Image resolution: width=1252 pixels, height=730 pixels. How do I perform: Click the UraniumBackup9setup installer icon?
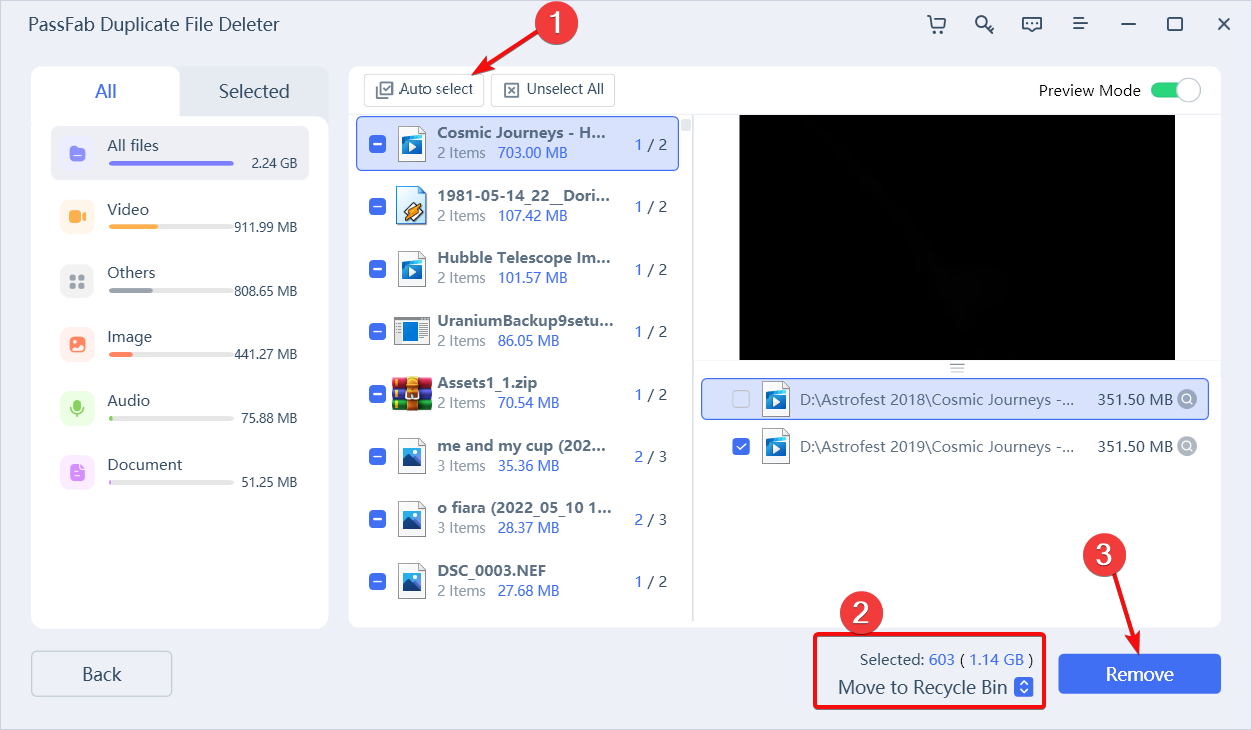411,331
